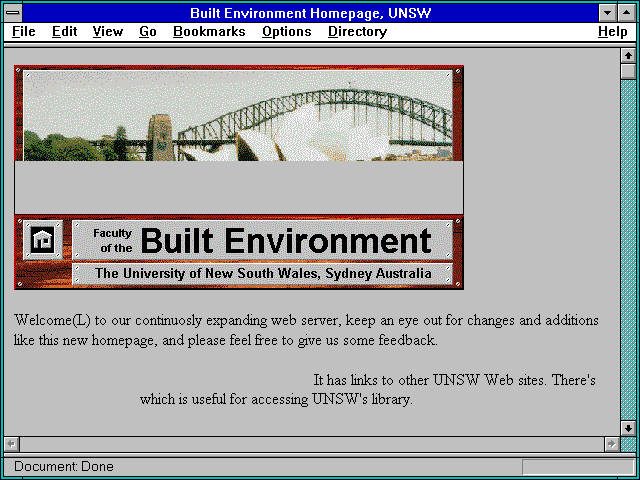The height and width of the screenshot is (480, 640).
Task: Open the window control menu box
Action: (13, 13)
